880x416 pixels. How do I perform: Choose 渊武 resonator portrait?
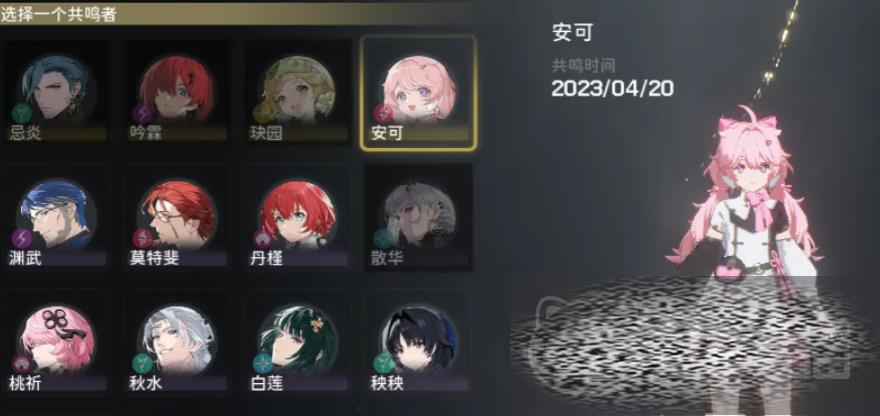click(56, 218)
